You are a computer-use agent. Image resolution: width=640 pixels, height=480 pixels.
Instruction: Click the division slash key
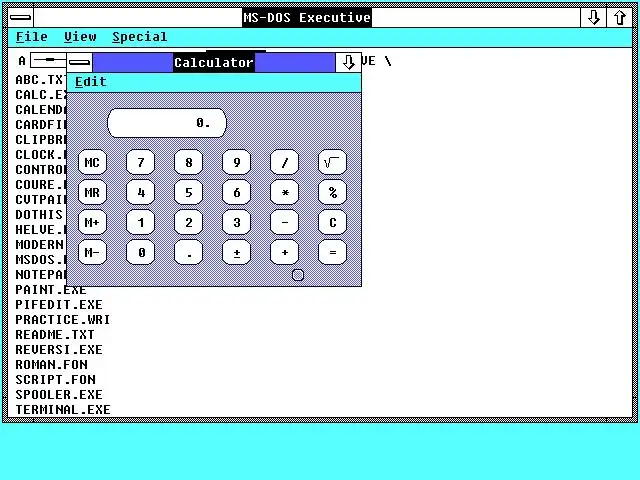pyautogui.click(x=284, y=162)
